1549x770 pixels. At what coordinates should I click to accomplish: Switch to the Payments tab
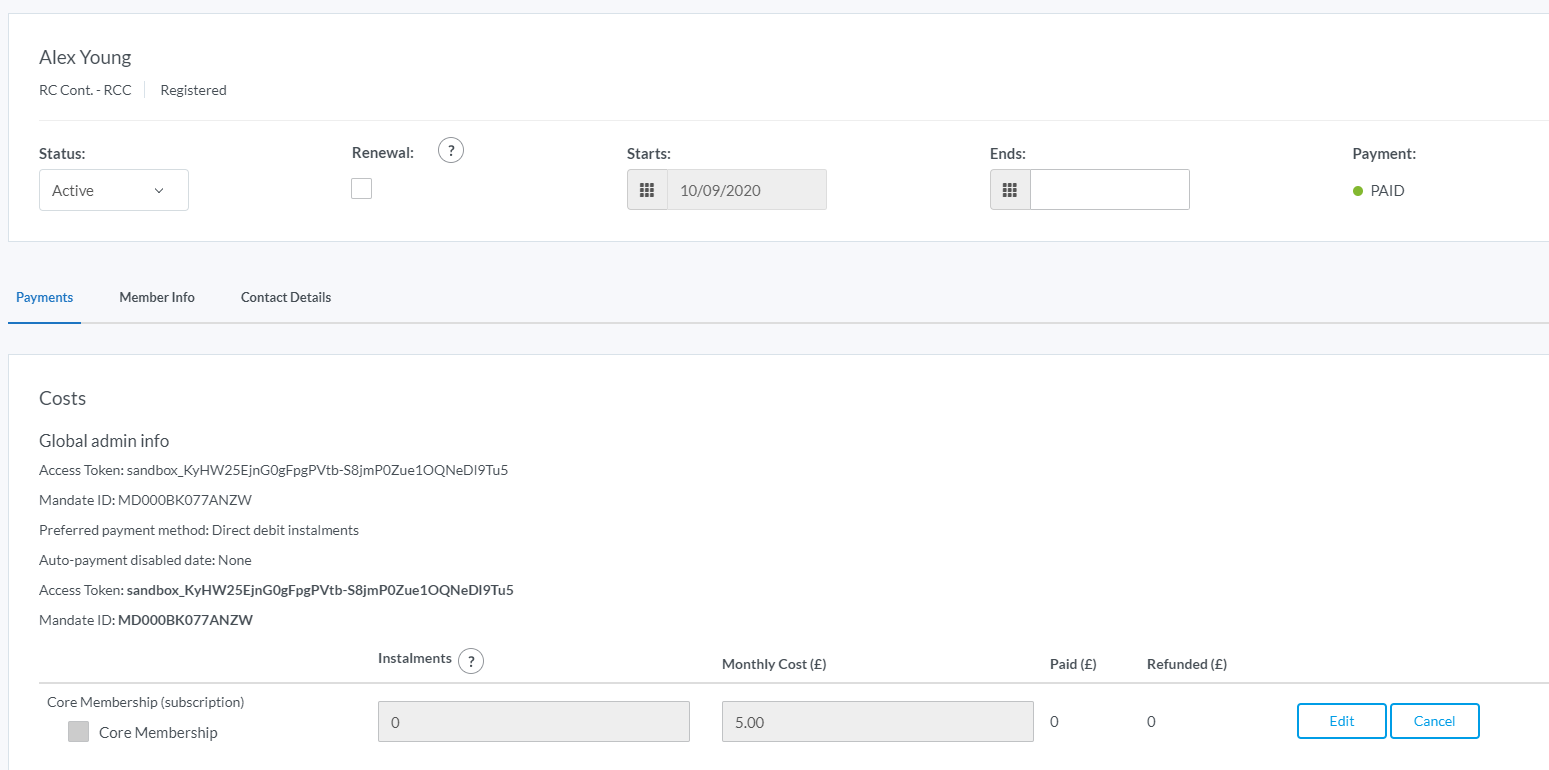tap(45, 297)
